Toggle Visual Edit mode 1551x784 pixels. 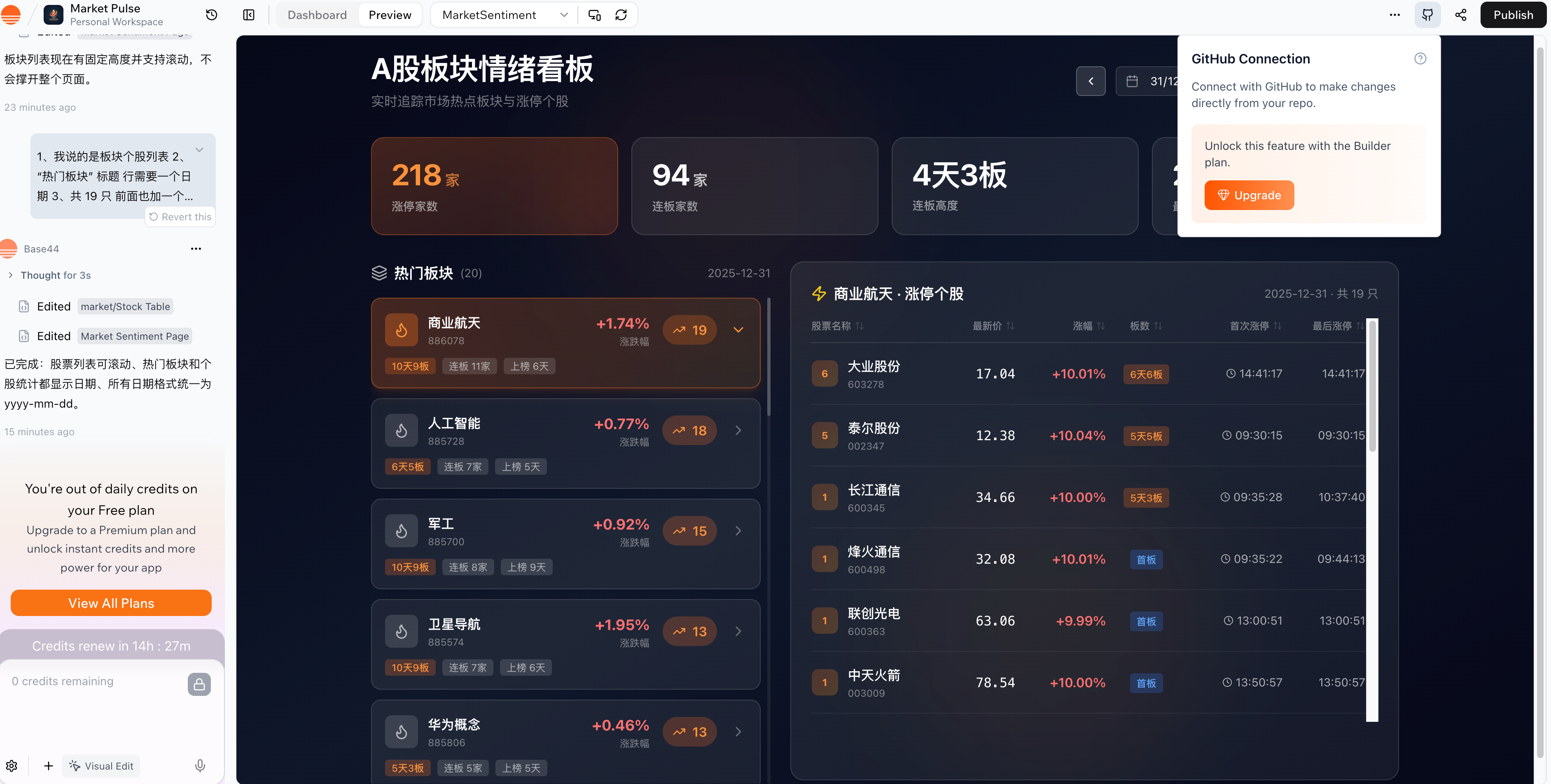coord(101,765)
